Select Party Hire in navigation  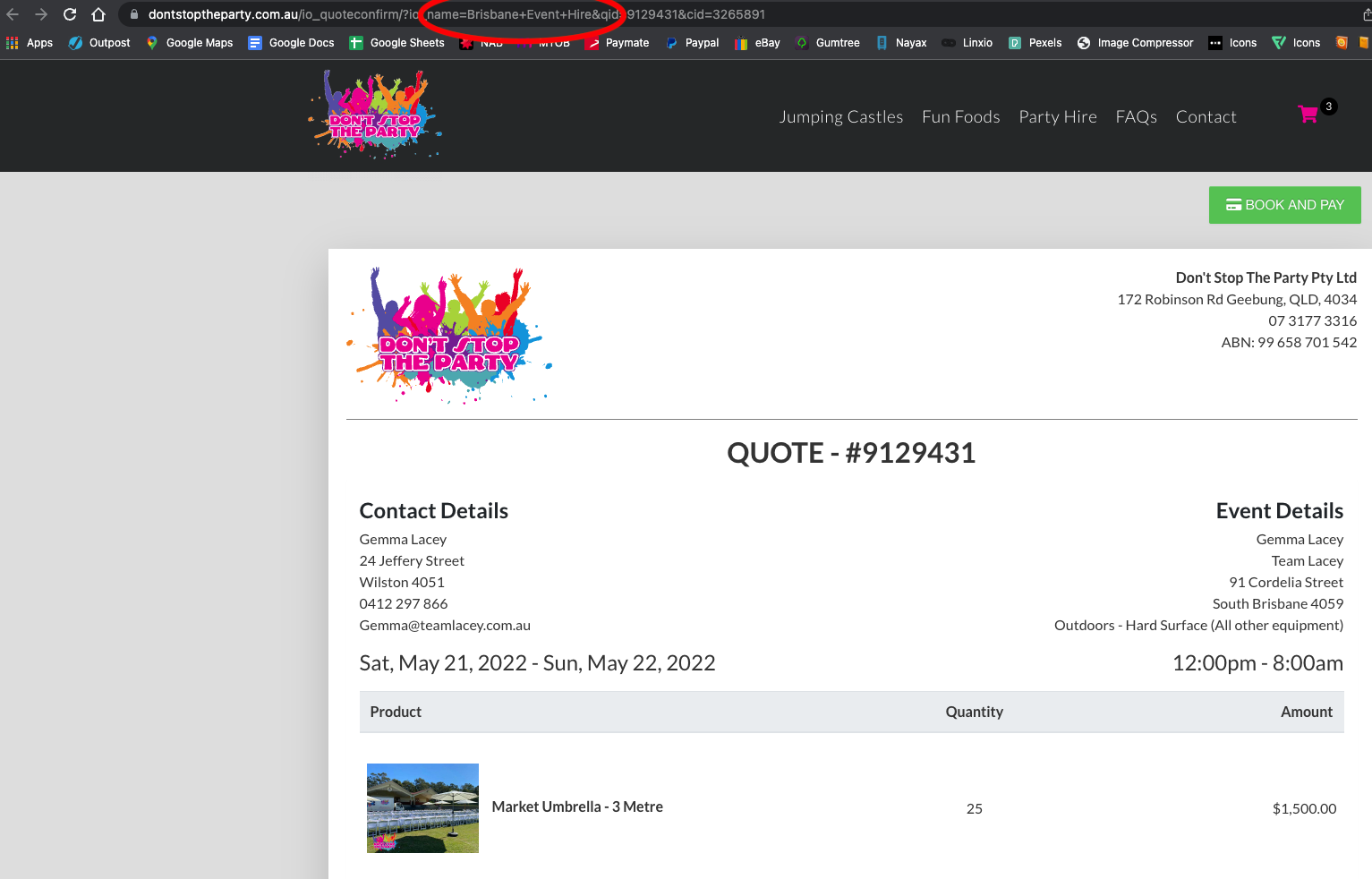point(1057,117)
